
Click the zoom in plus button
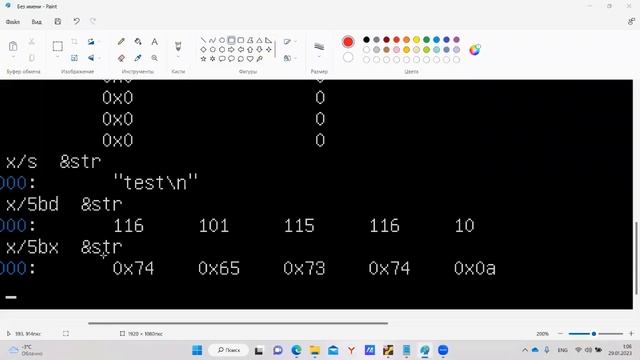pyautogui.click(x=631, y=333)
